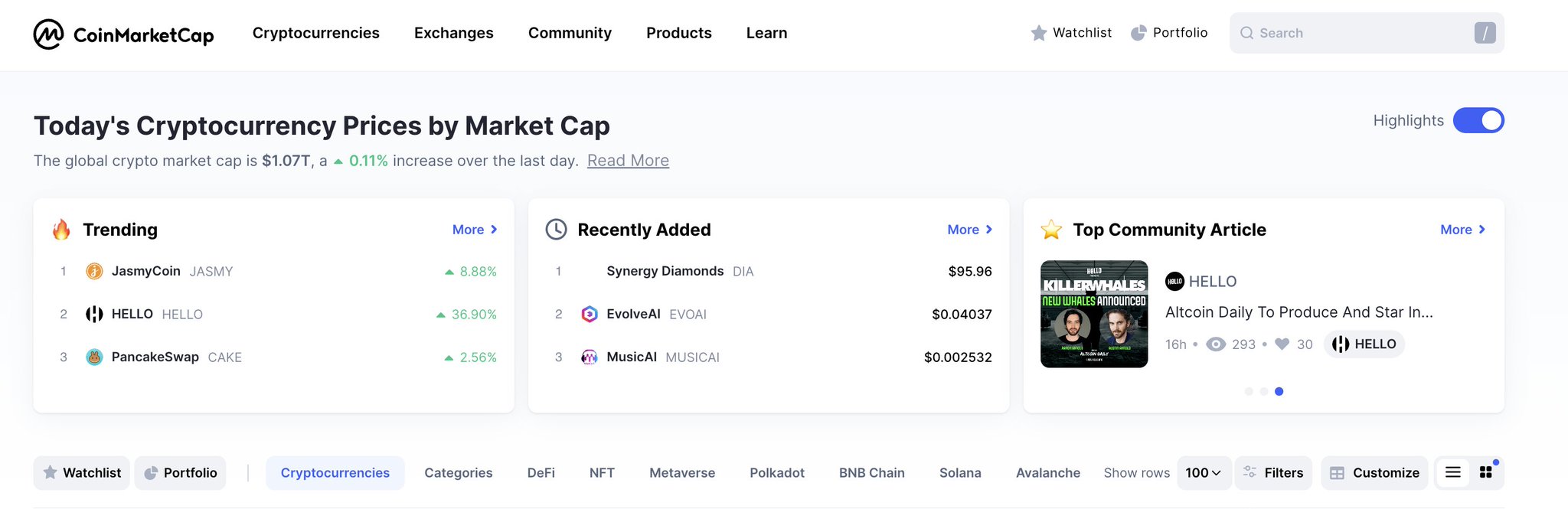Click the HELLO tag chip in article
The width and height of the screenshot is (1568, 509).
[x=1364, y=344]
